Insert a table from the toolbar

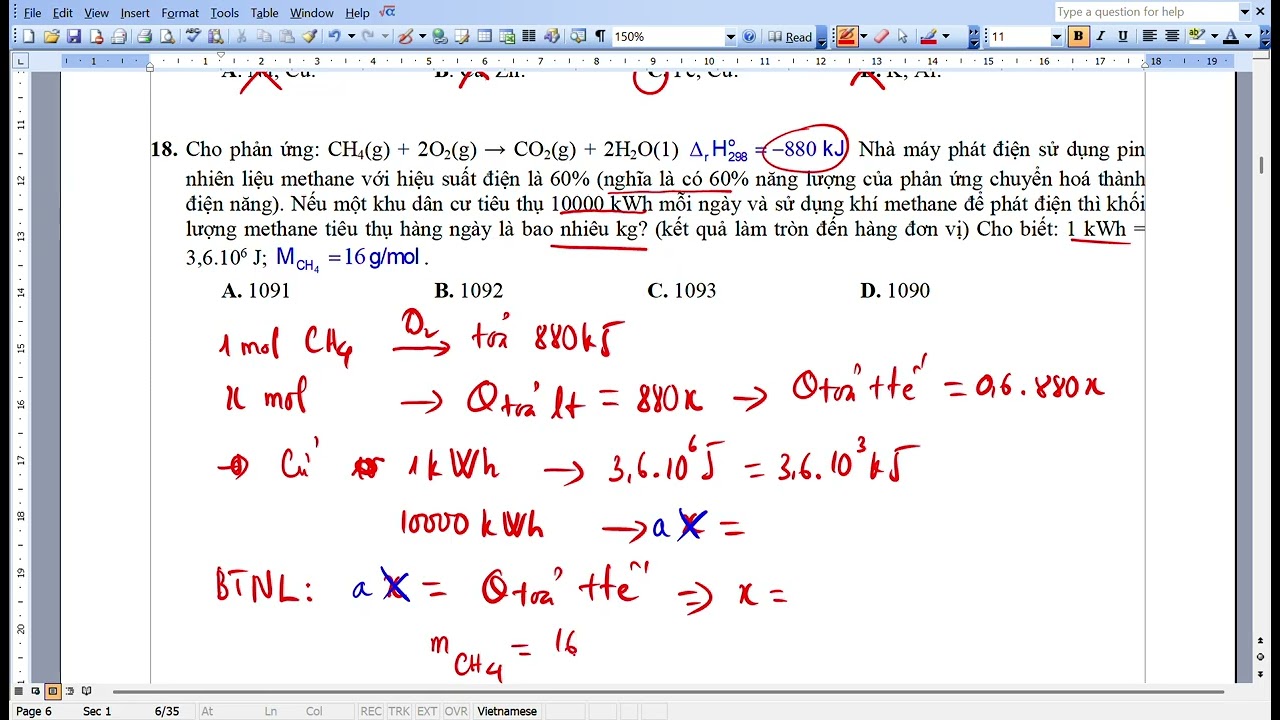point(484,37)
